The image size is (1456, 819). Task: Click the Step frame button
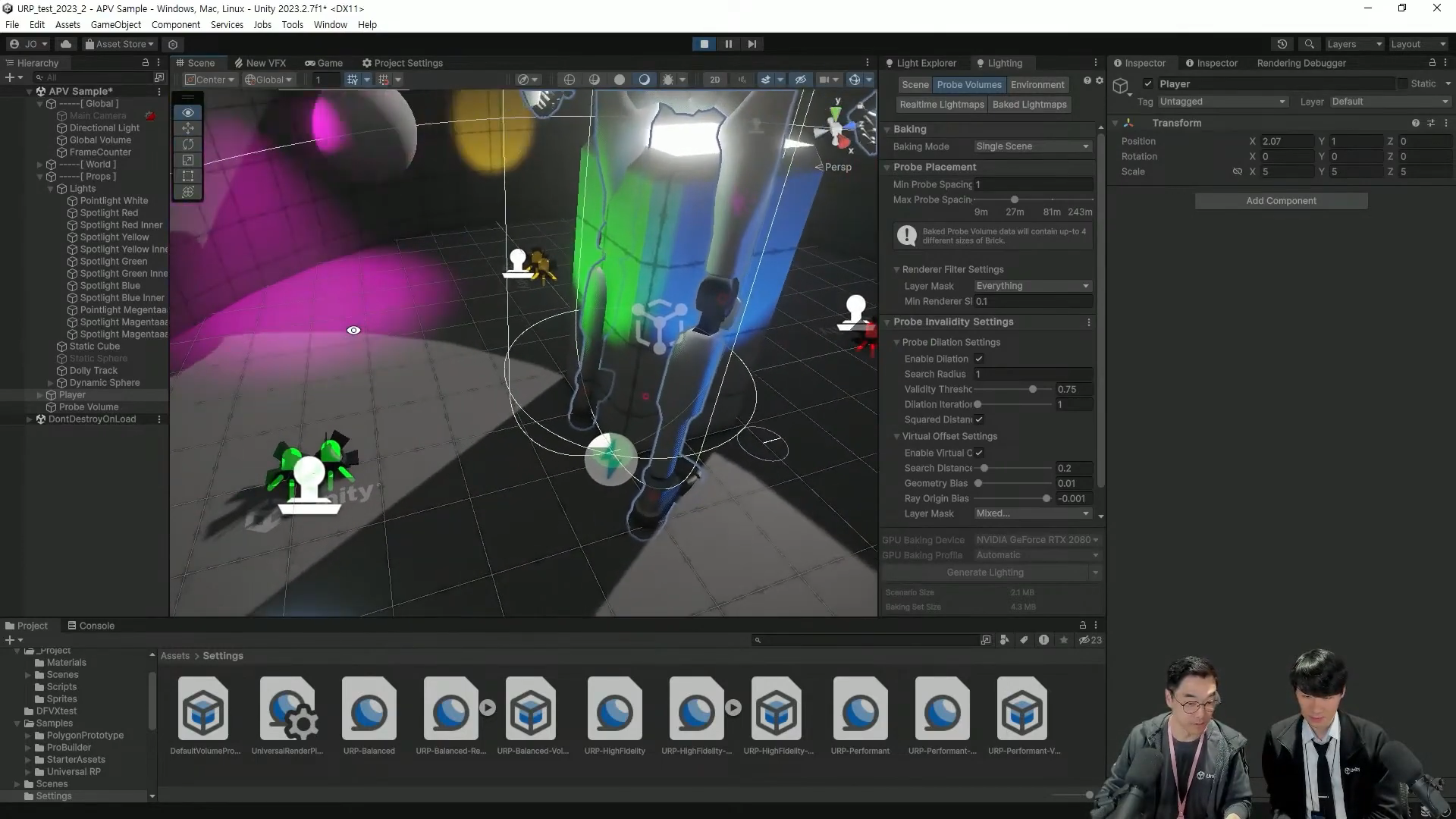click(x=752, y=44)
